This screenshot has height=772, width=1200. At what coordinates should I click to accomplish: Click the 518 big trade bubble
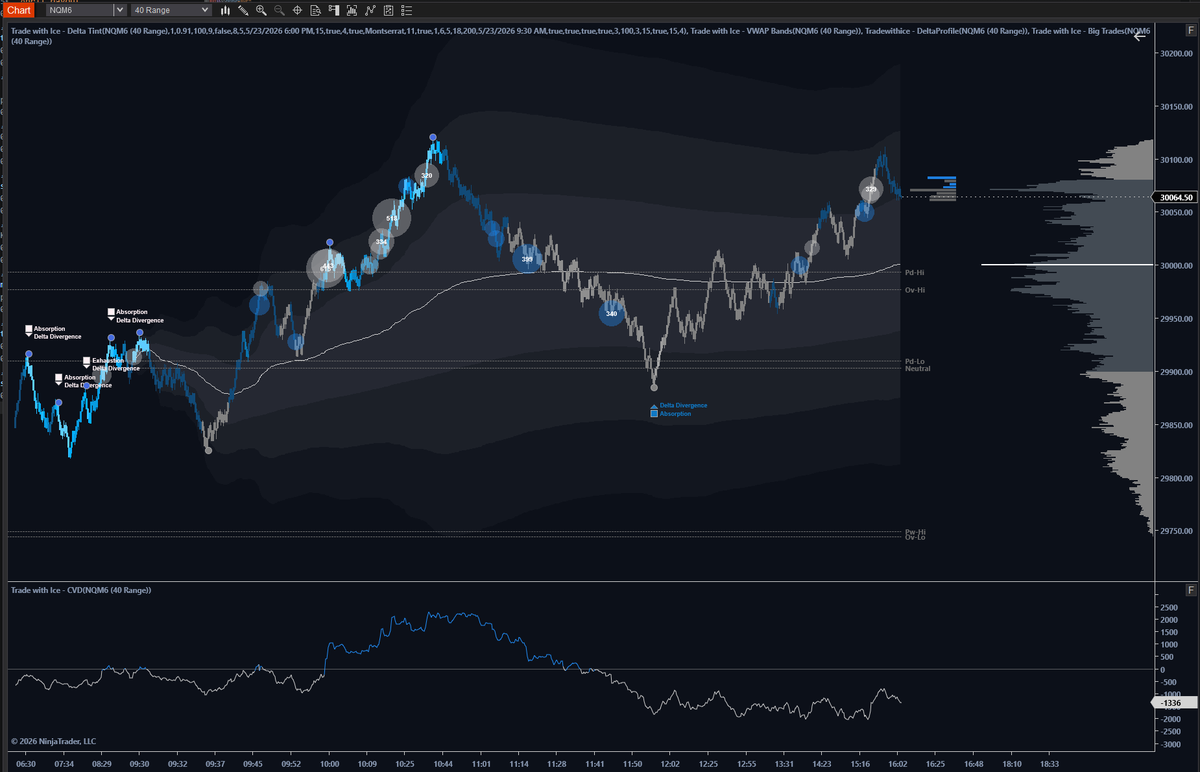click(x=392, y=218)
